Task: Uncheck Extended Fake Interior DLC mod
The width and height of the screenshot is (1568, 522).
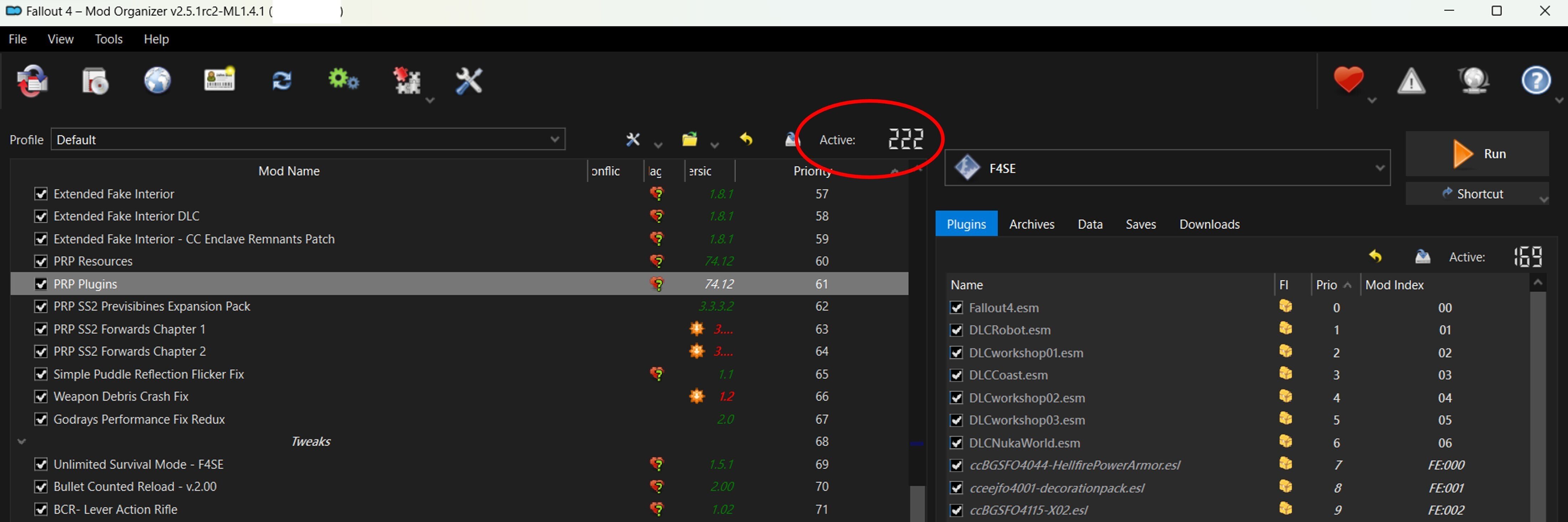Action: click(41, 216)
